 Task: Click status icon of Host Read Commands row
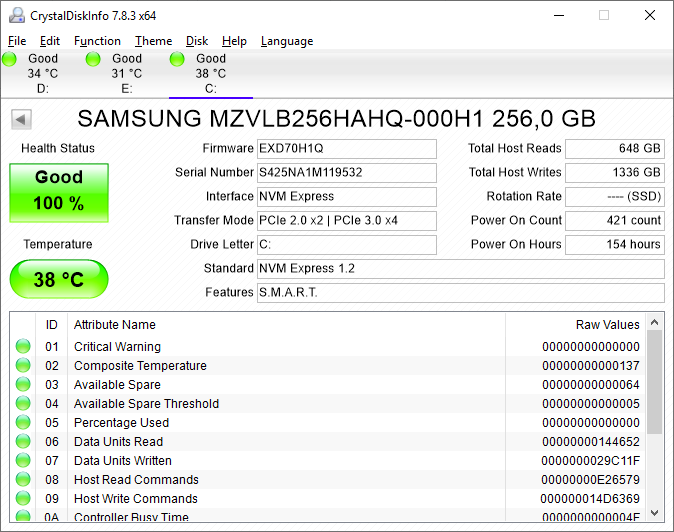click(x=23, y=479)
